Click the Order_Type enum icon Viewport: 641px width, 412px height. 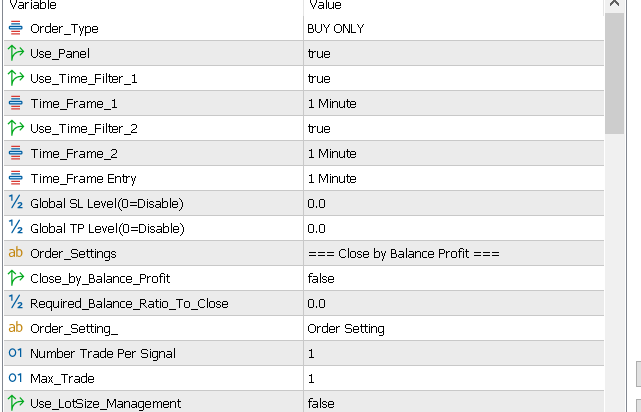click(15, 29)
